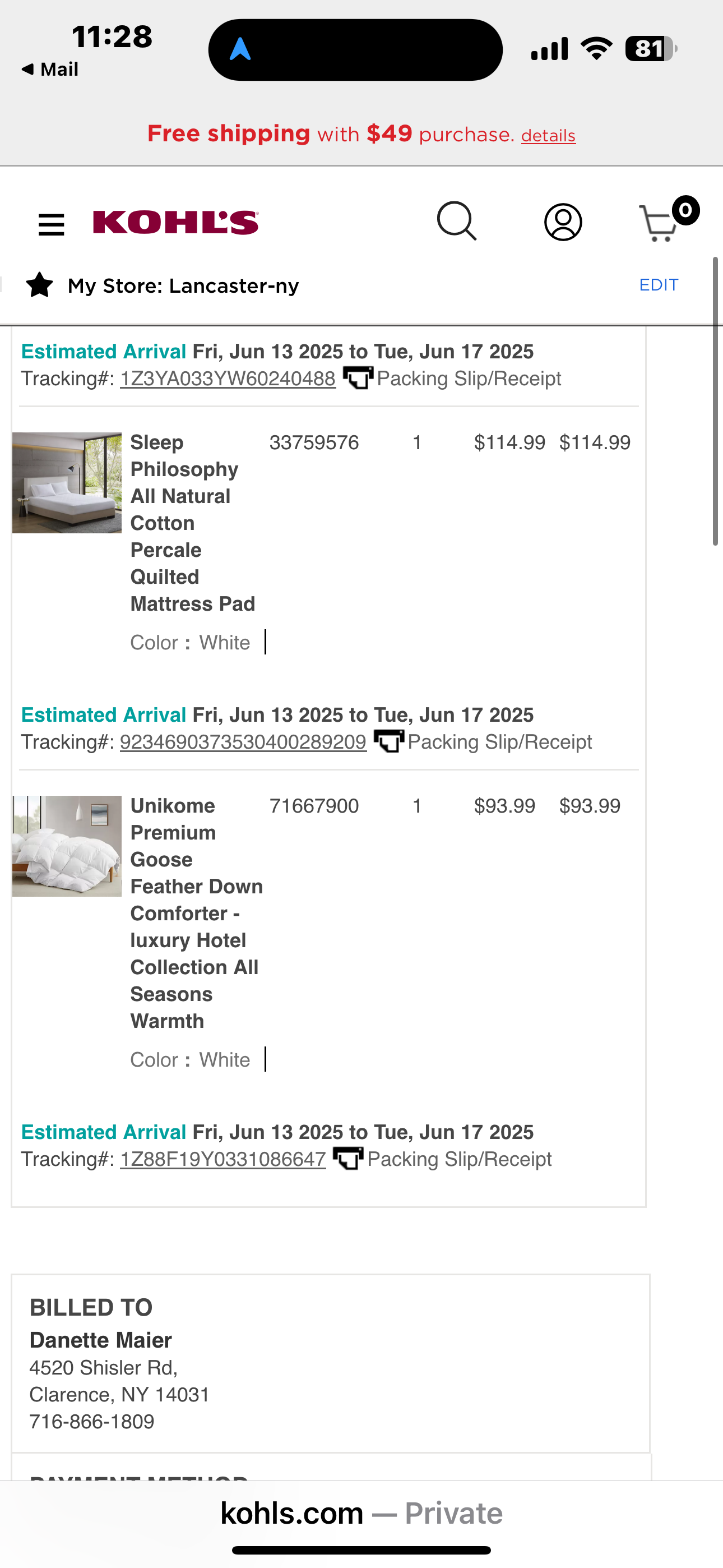Open Unikome Premium Goose Feather Down Comforter title

click(x=197, y=913)
